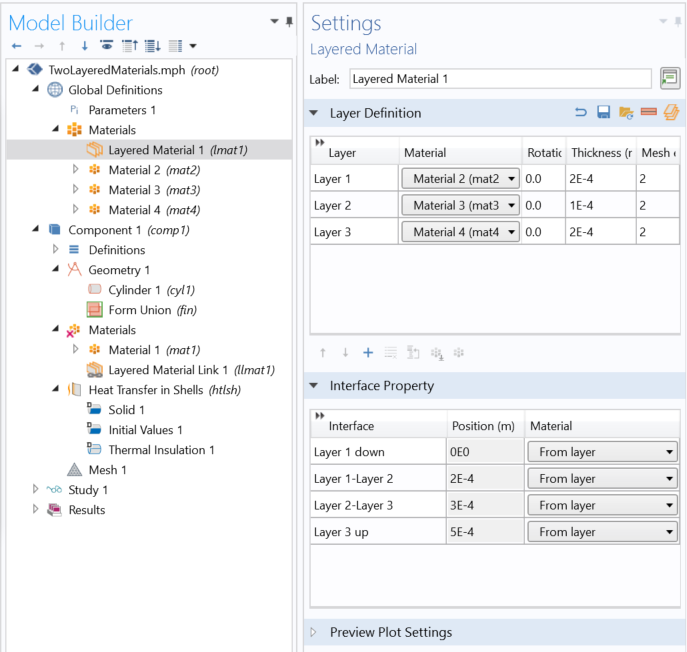This screenshot has width=687, height=652.
Task: Open material dropdown for Layer 3 up interface
Action: coord(602,532)
